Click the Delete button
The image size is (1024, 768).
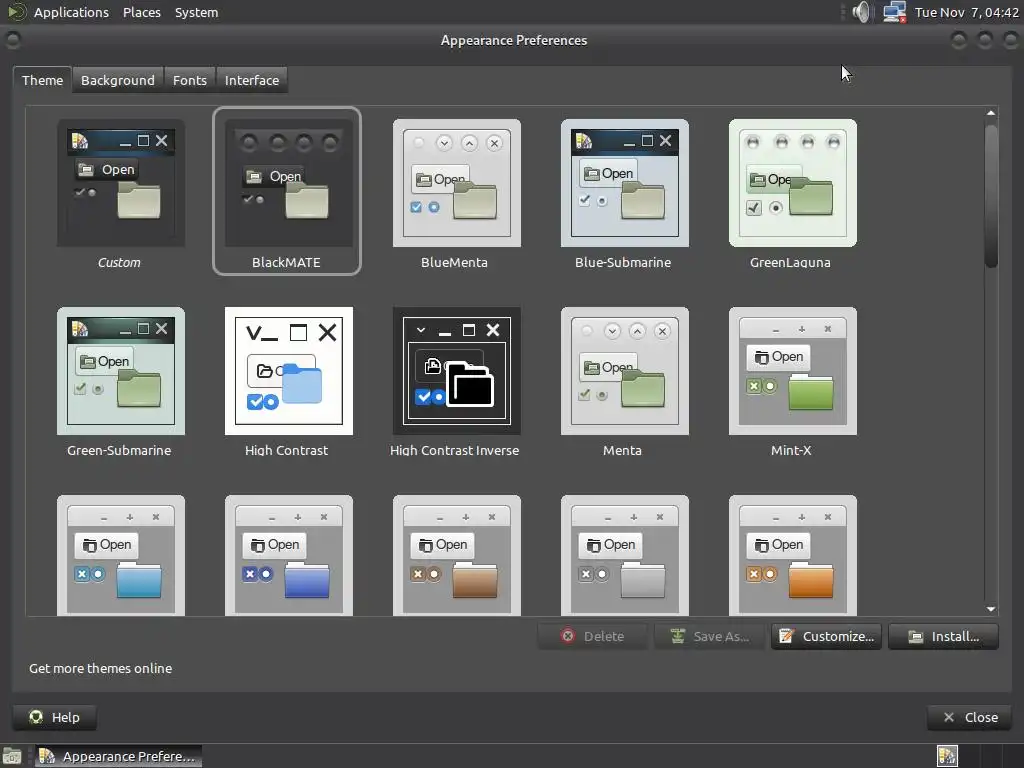coord(592,636)
